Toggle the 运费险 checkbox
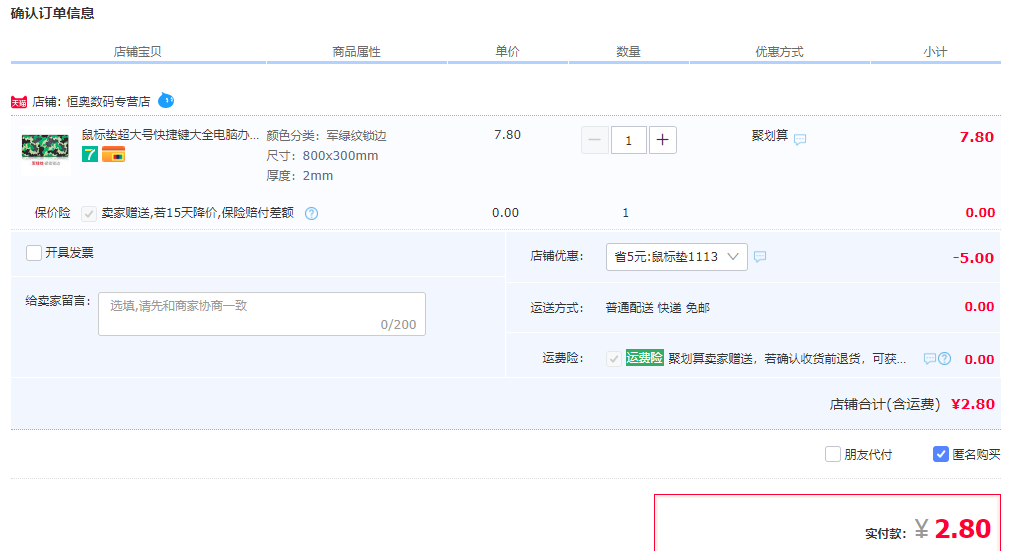 (614, 359)
